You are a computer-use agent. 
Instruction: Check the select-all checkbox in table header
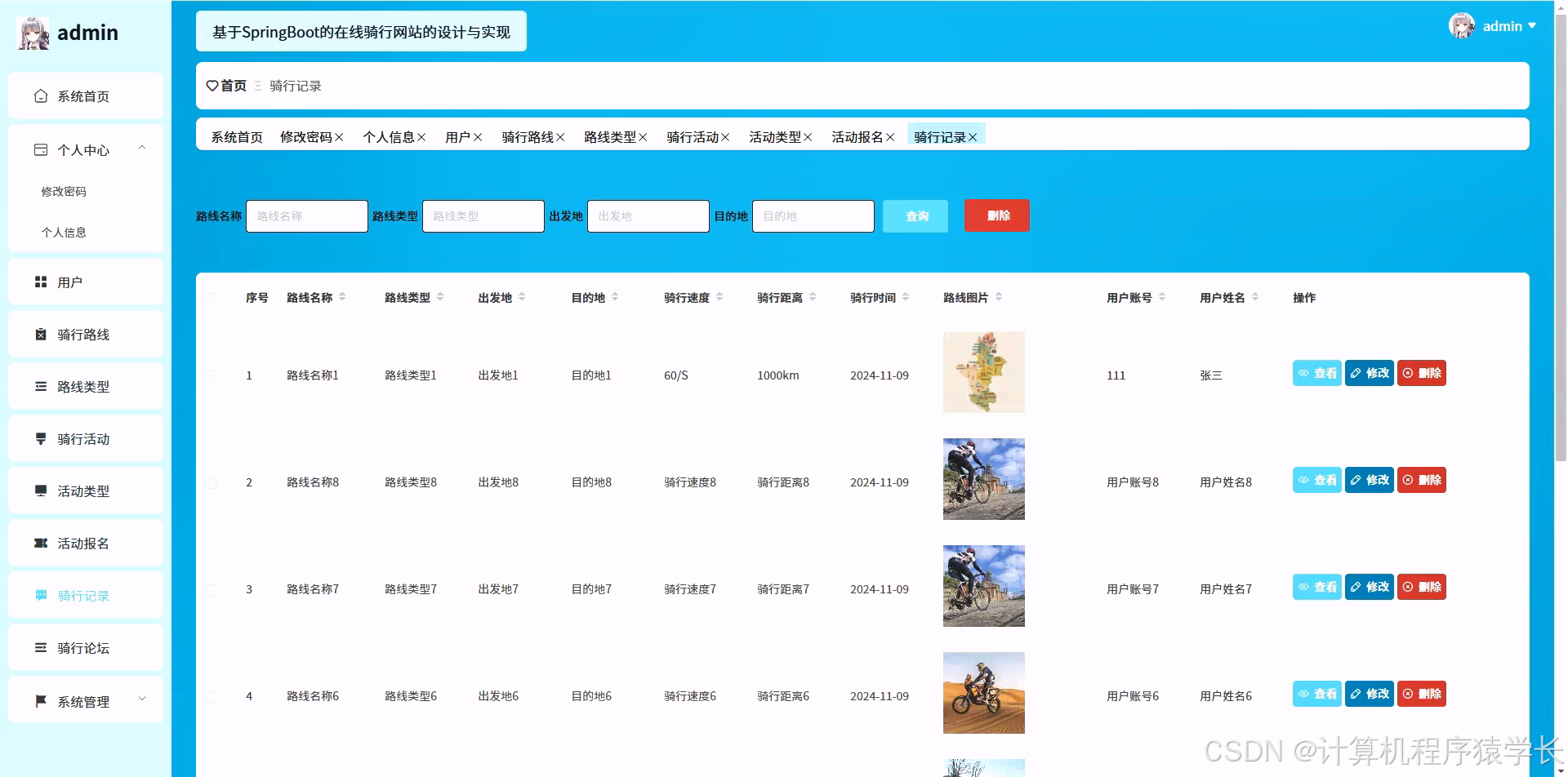[x=212, y=297]
